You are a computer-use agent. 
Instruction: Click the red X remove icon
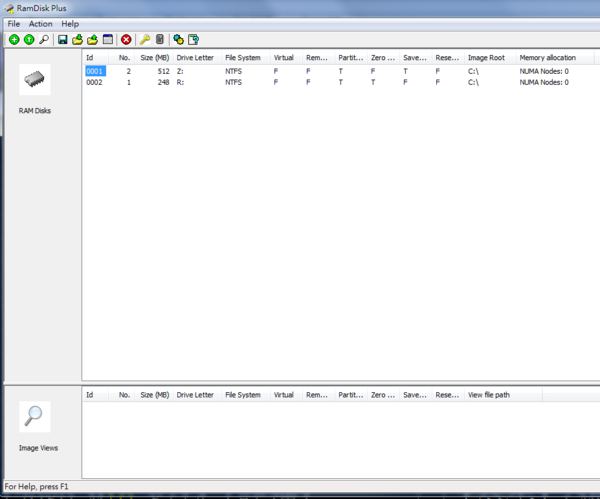click(126, 39)
